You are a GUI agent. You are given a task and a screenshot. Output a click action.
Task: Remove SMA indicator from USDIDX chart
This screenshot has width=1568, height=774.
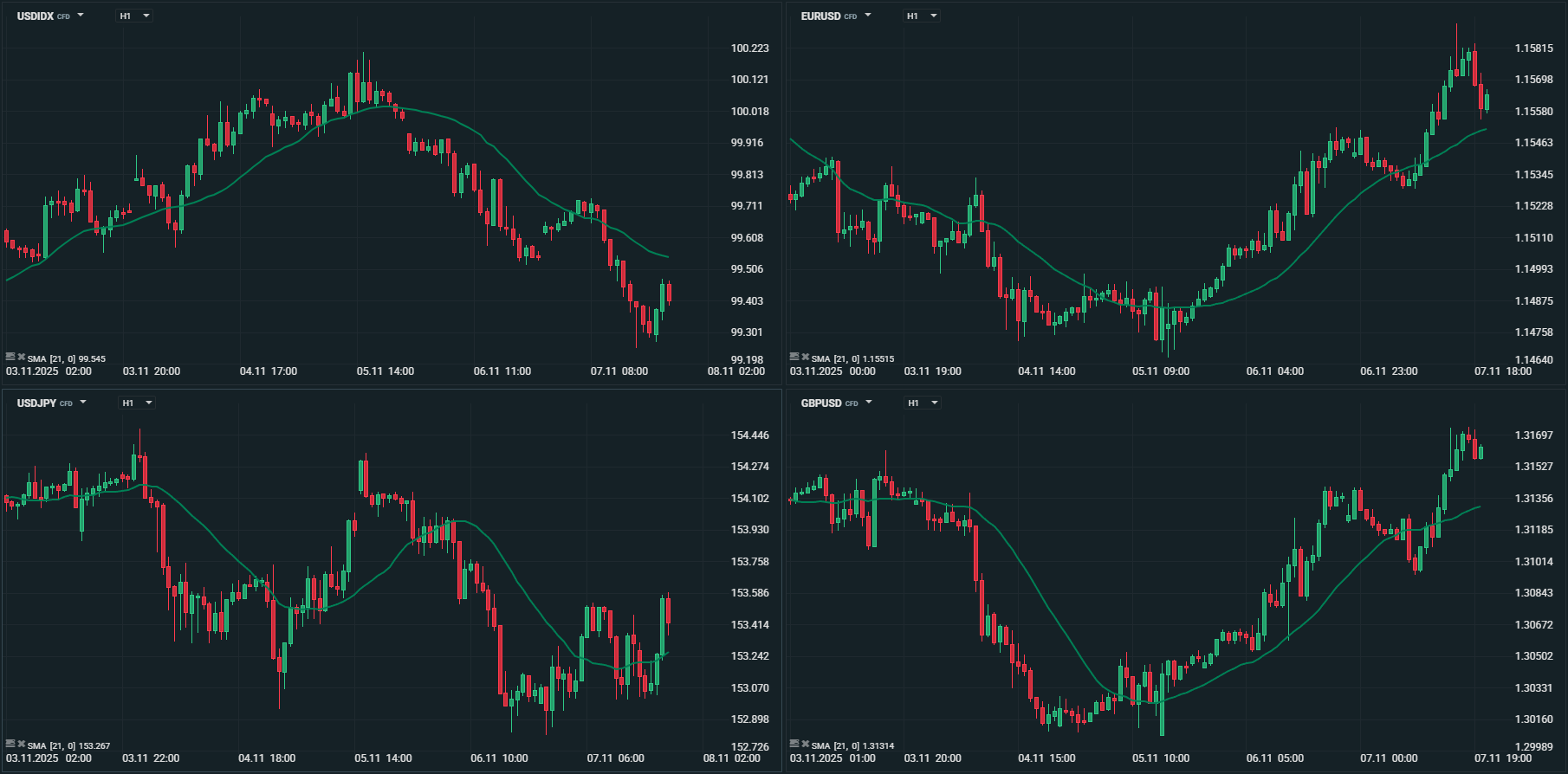tap(21, 357)
